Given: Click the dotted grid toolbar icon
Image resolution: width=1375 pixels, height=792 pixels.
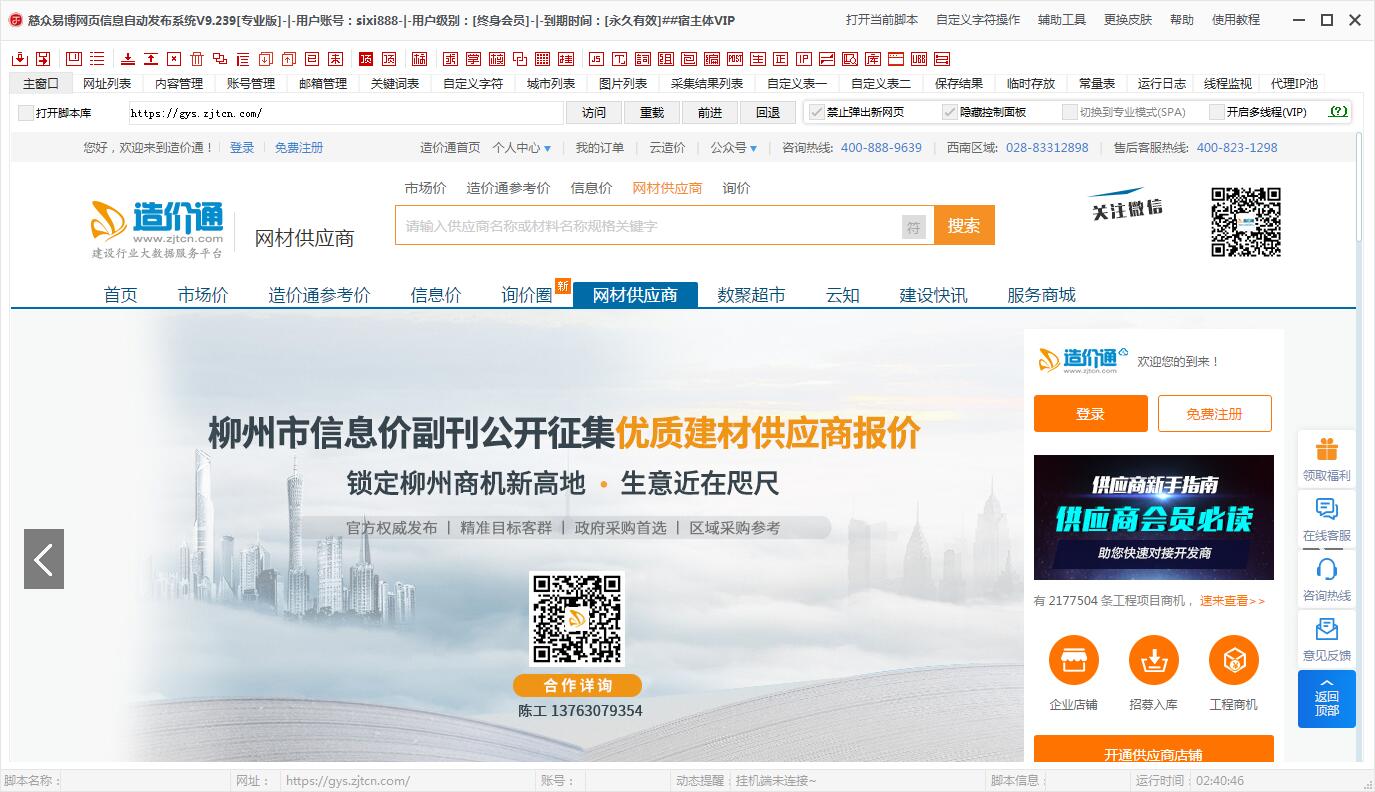Looking at the screenshot, I should 543,59.
